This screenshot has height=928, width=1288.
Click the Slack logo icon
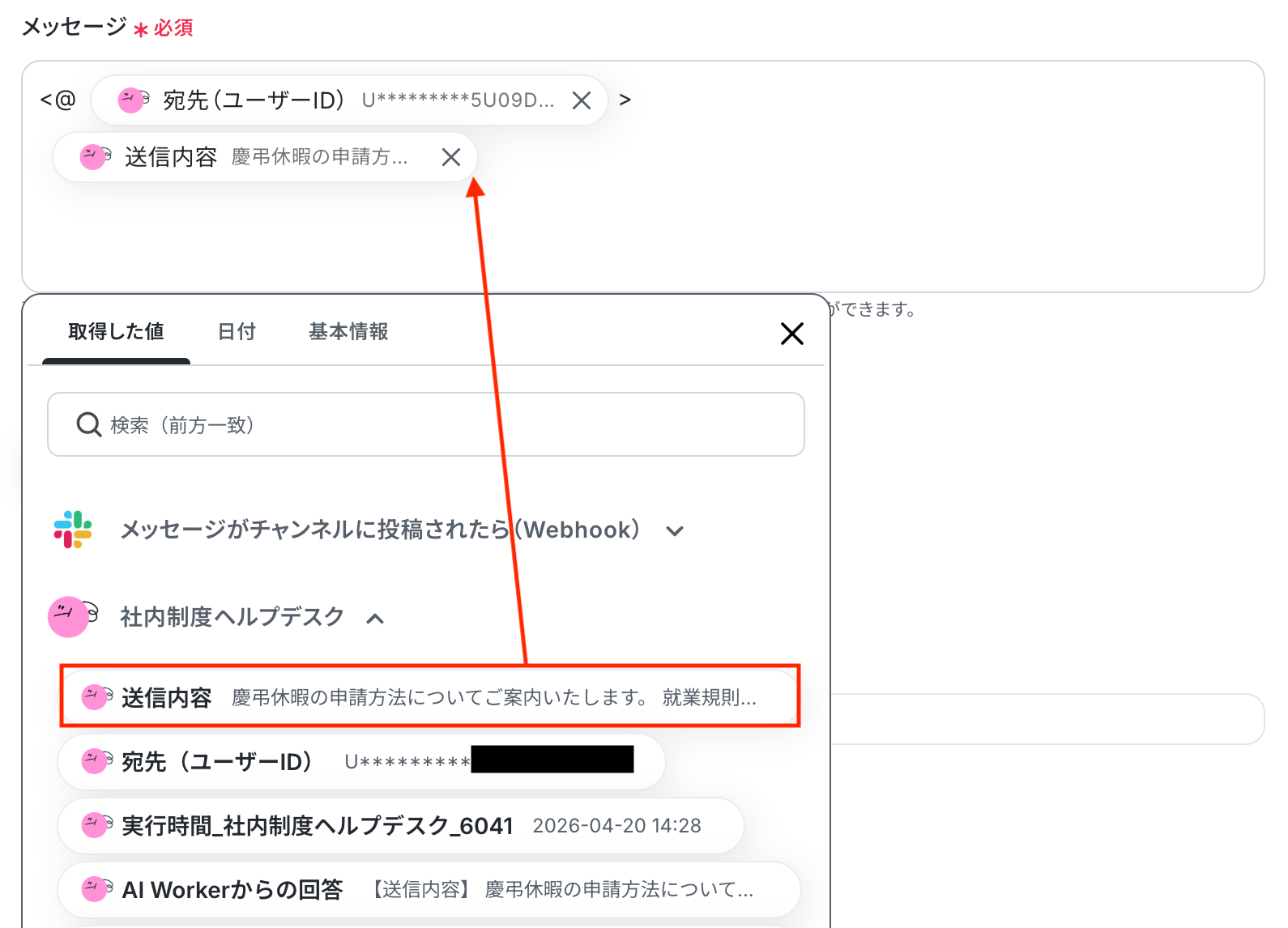[73, 530]
